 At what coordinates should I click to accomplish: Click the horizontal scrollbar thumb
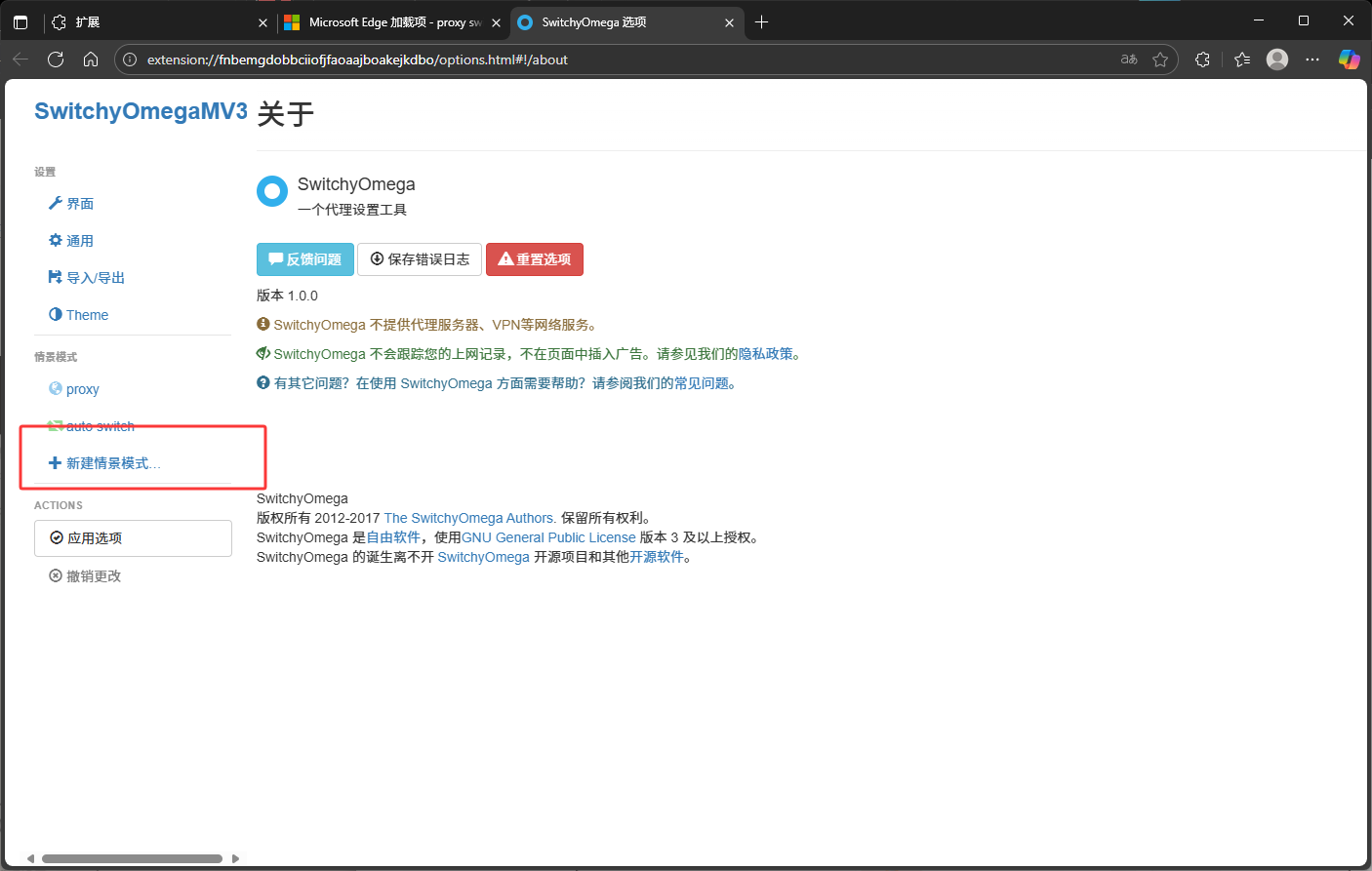[x=132, y=858]
